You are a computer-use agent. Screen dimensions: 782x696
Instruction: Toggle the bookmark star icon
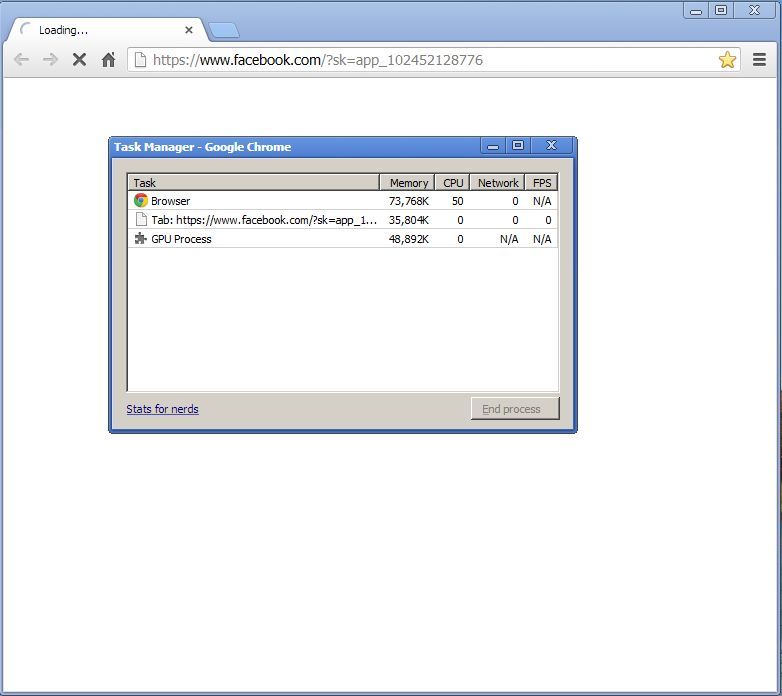pyautogui.click(x=727, y=60)
